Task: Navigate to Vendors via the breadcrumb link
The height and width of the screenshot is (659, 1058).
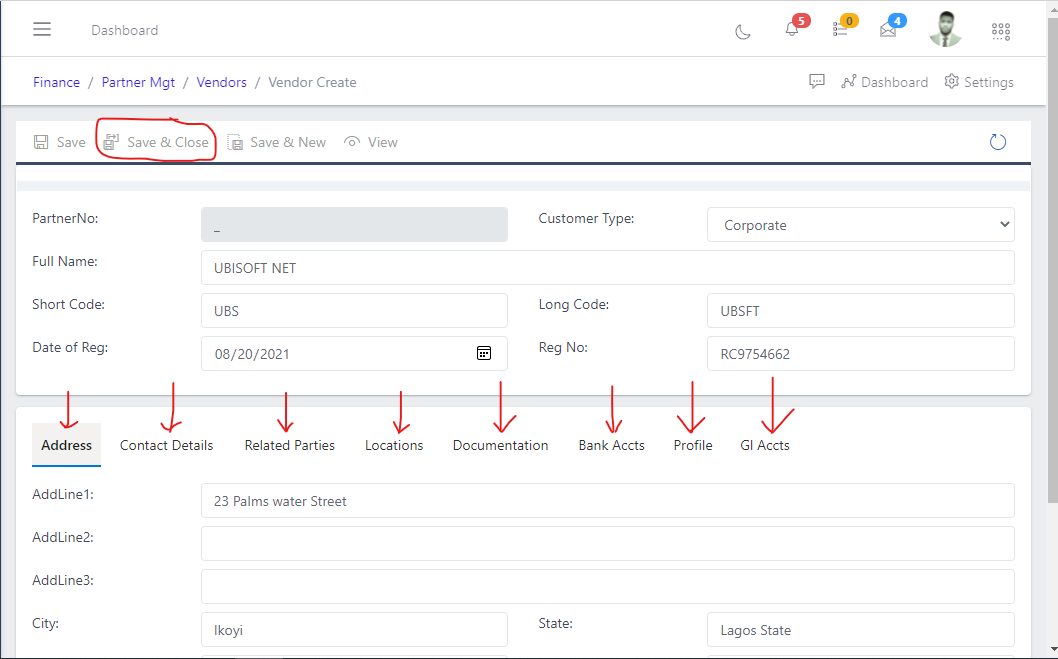Action: tap(221, 81)
